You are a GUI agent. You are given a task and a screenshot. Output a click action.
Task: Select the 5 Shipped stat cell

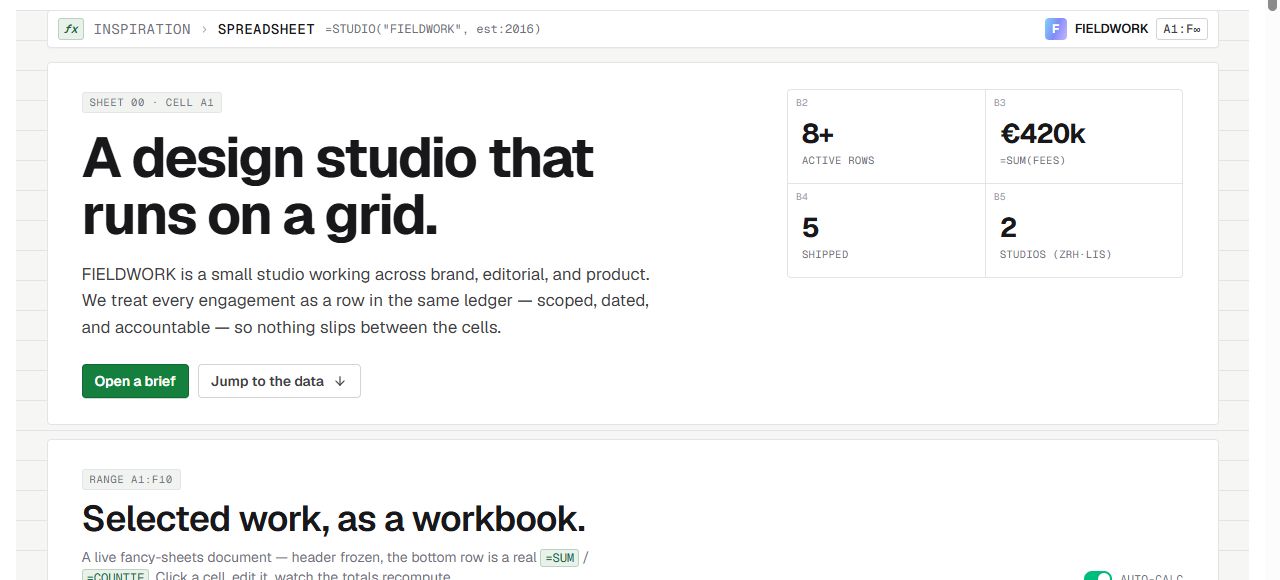click(x=886, y=231)
